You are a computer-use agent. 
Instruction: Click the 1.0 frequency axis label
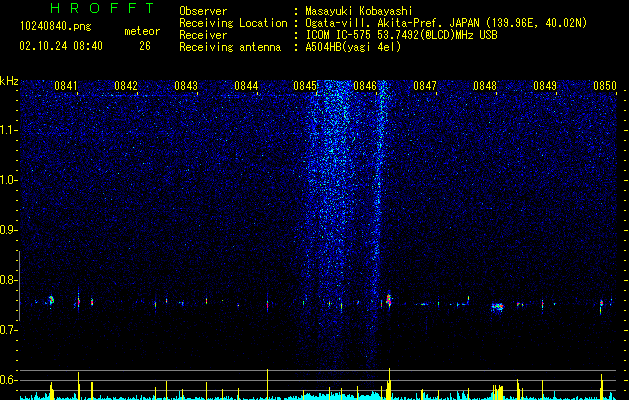8,180
